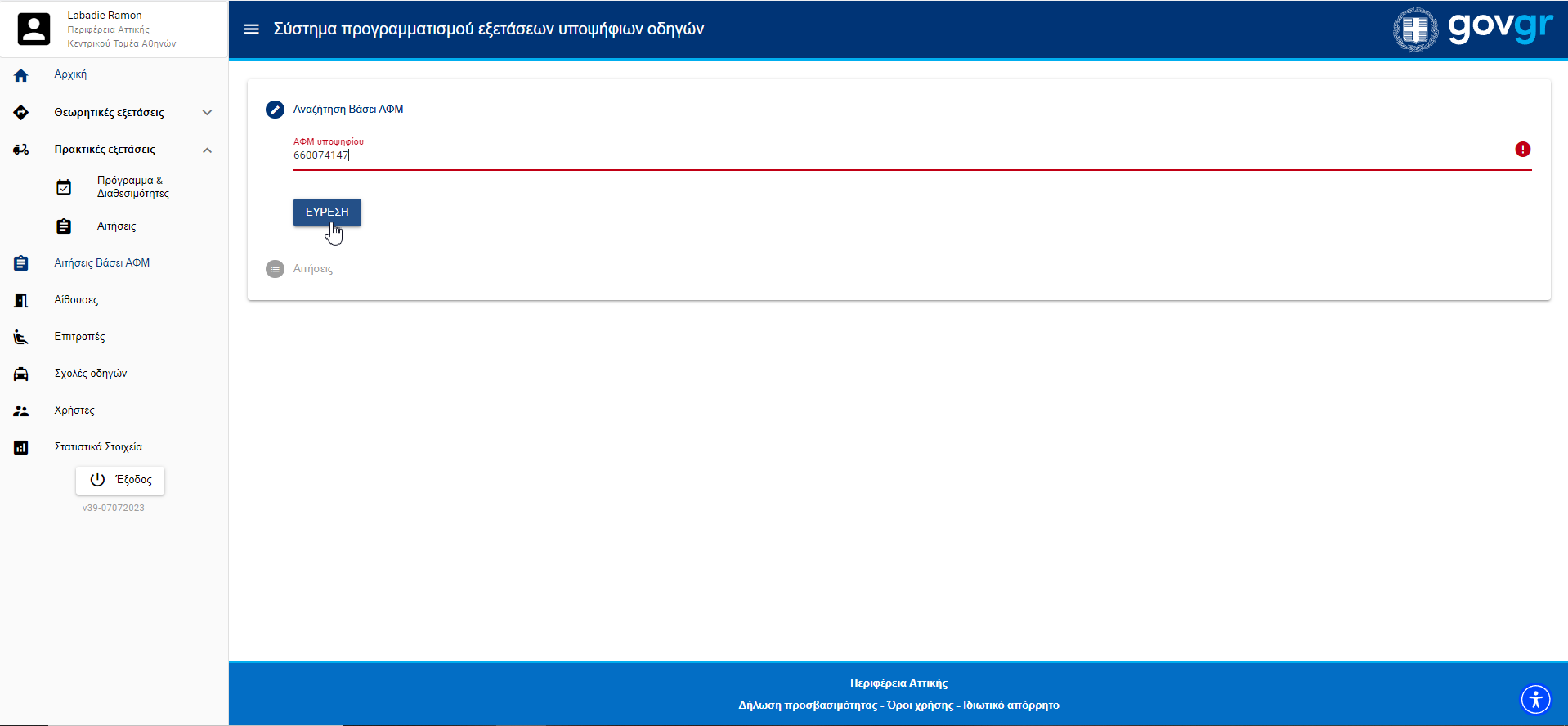Open Αιτήσεις Βάσει ΑΦΜ menu item
1568x726 pixels.
(x=102, y=263)
